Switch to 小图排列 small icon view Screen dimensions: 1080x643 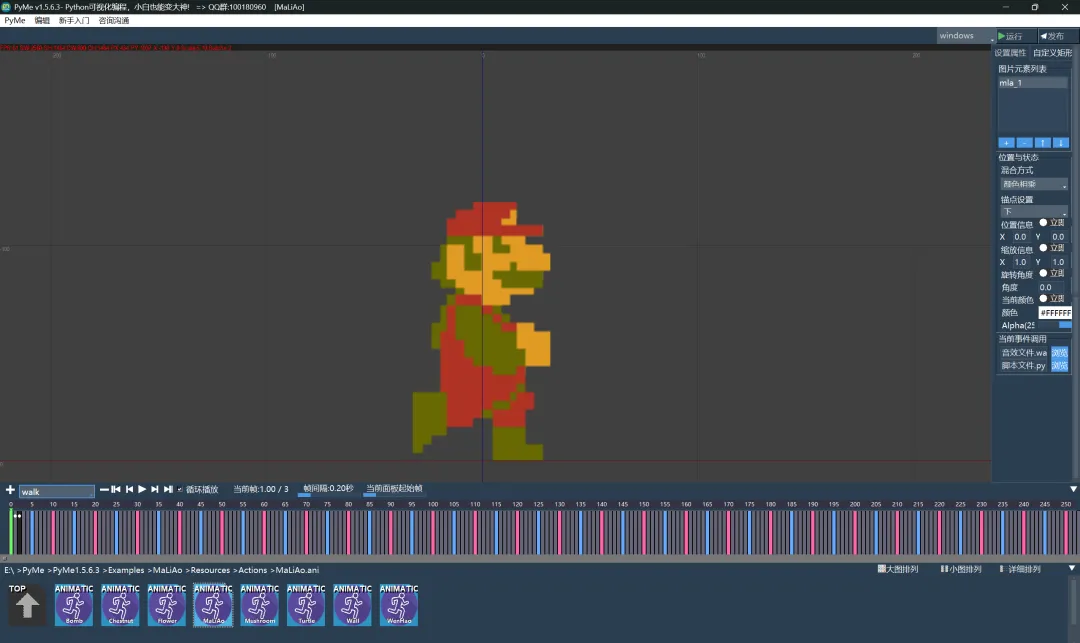point(961,569)
